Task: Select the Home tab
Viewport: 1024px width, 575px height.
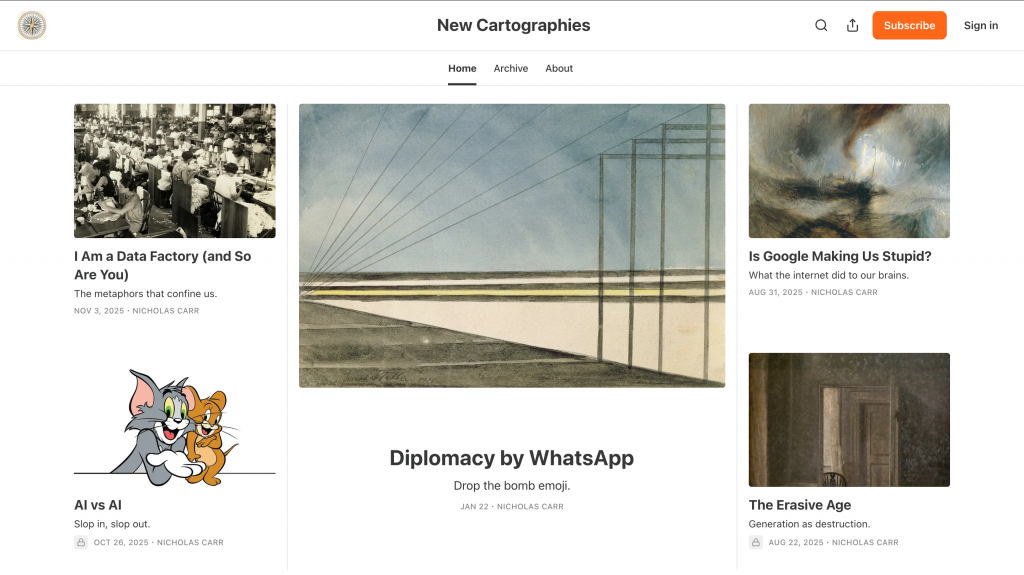Action: [462, 69]
